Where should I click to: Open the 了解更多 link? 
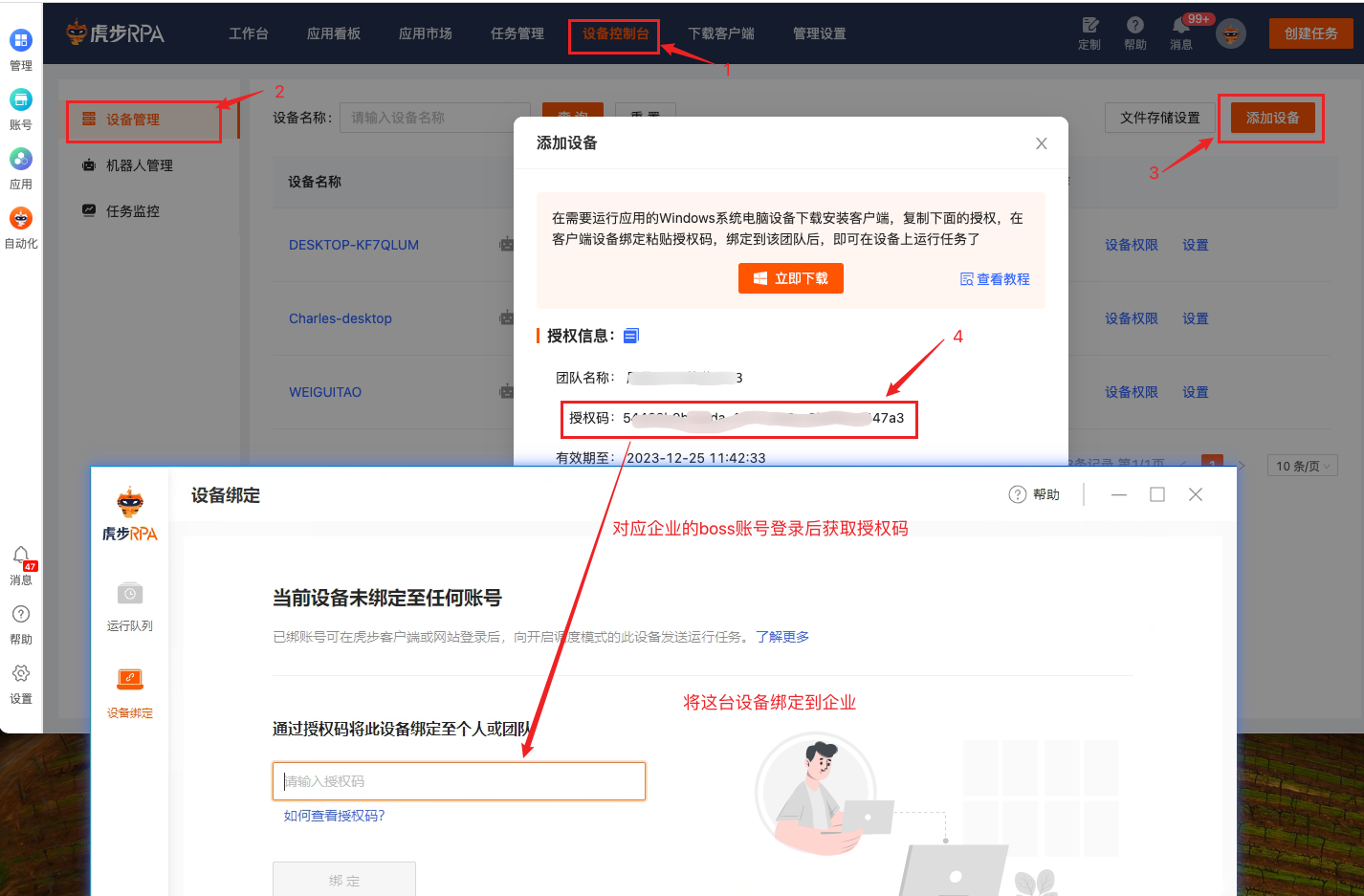click(x=782, y=637)
